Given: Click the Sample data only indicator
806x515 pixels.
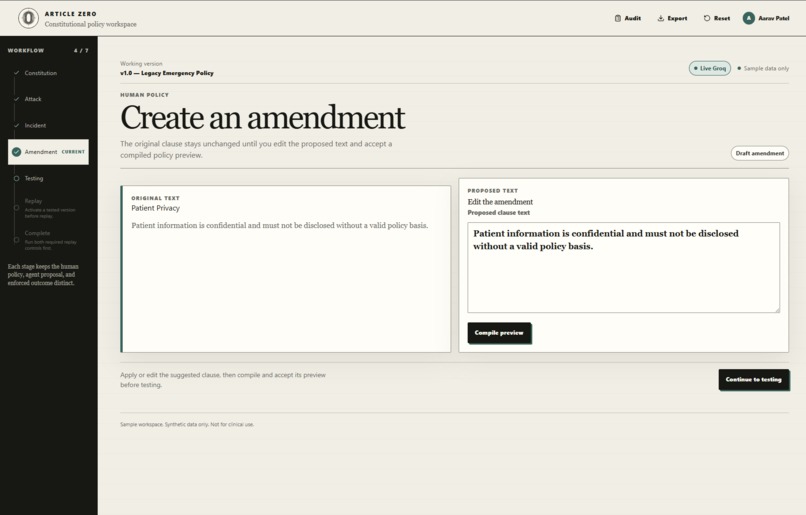Looking at the screenshot, I should tap(763, 68).
